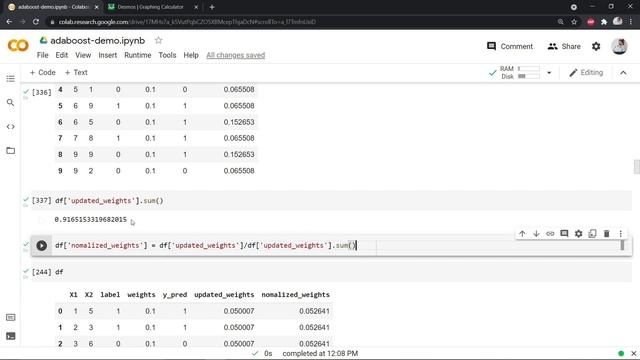The height and width of the screenshot is (360, 640).
Task: Copy link to cell icon
Action: [550, 233]
